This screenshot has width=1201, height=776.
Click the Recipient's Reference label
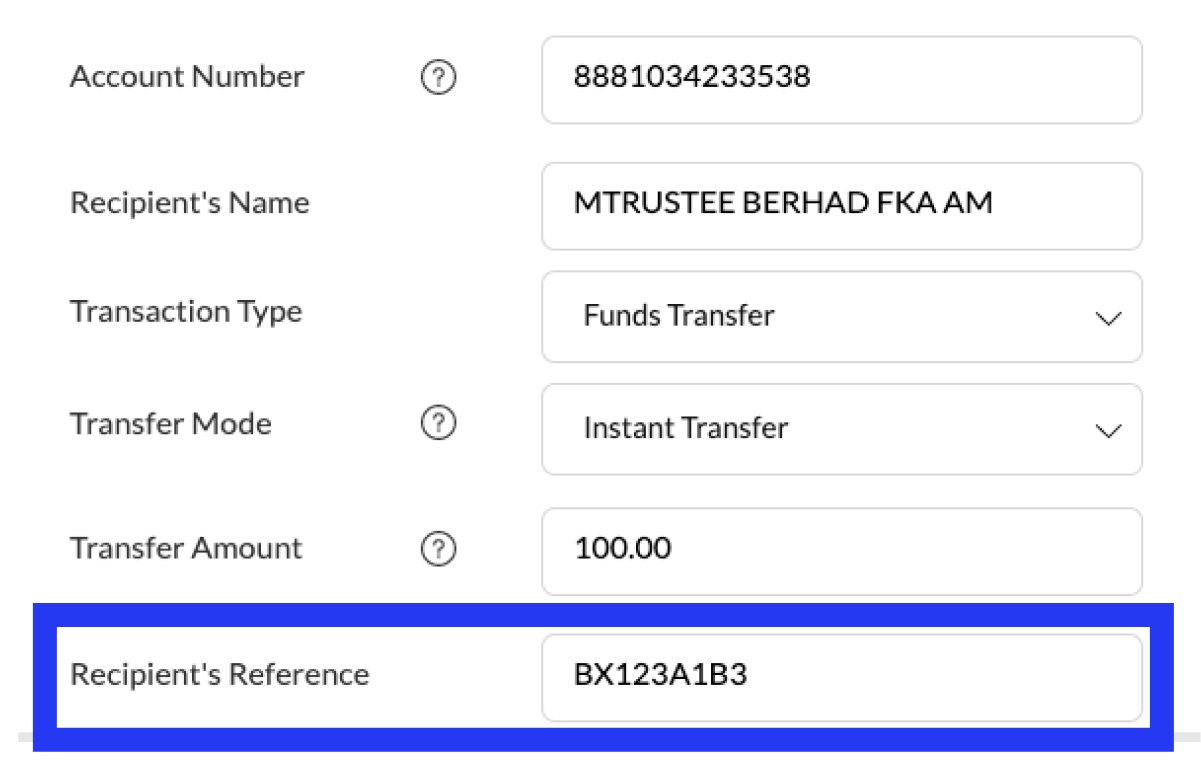[218, 675]
